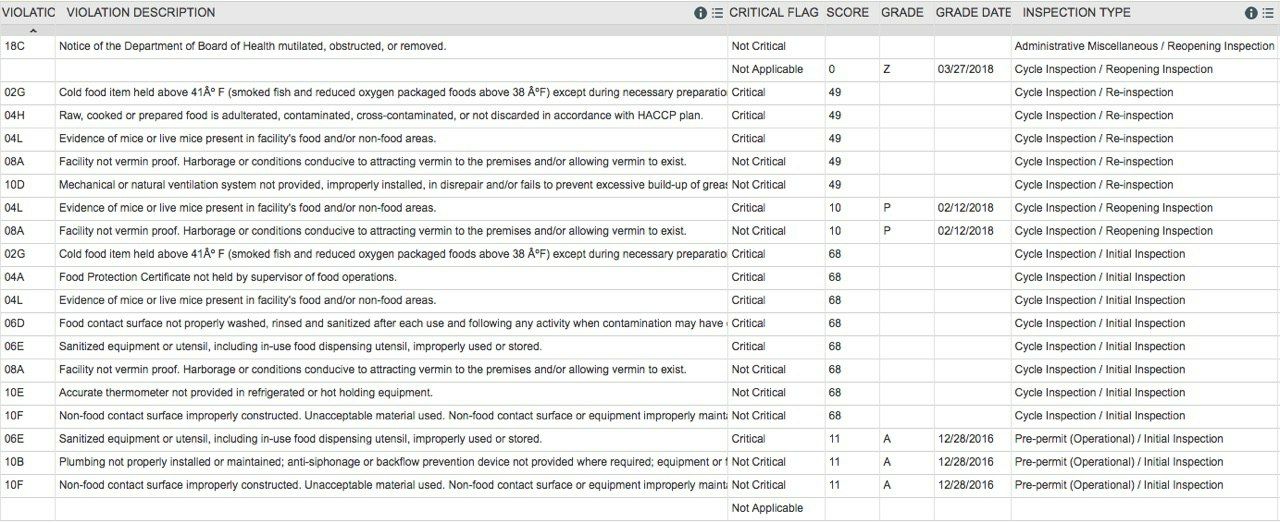Click the VIOLATION DESCRIPTION header label
Image resolution: width=1280 pixels, height=523 pixels.
pyautogui.click(x=141, y=13)
